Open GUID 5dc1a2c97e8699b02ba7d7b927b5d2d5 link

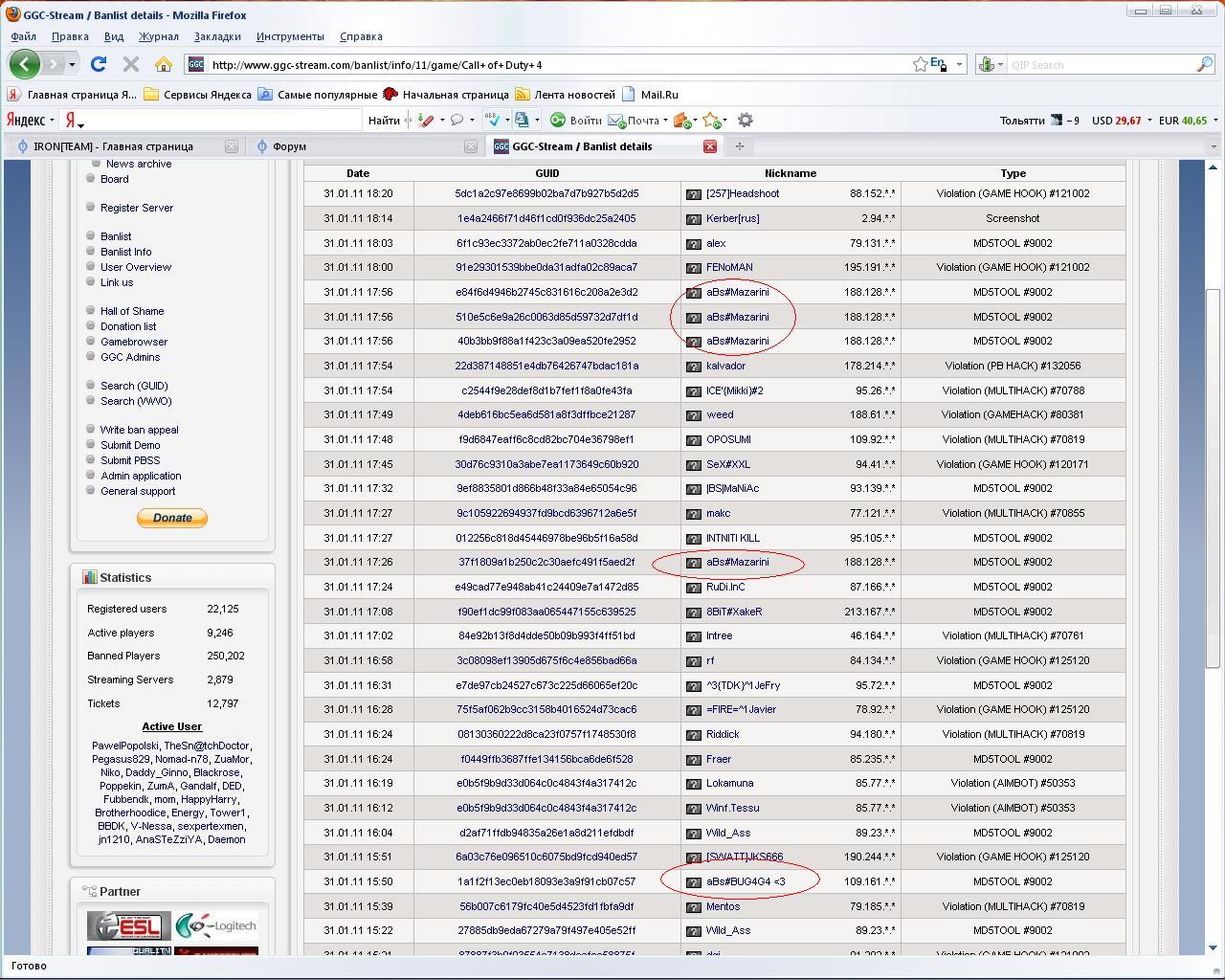546,193
